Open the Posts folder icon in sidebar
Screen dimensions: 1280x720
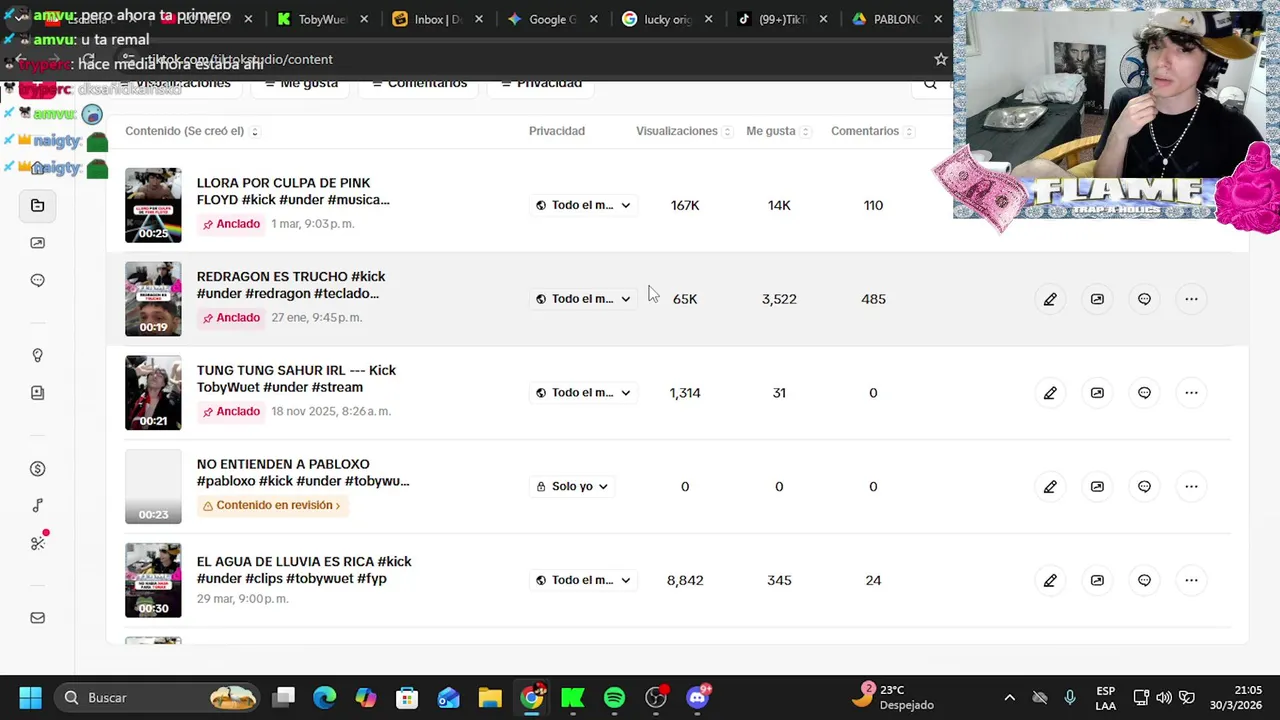37,205
